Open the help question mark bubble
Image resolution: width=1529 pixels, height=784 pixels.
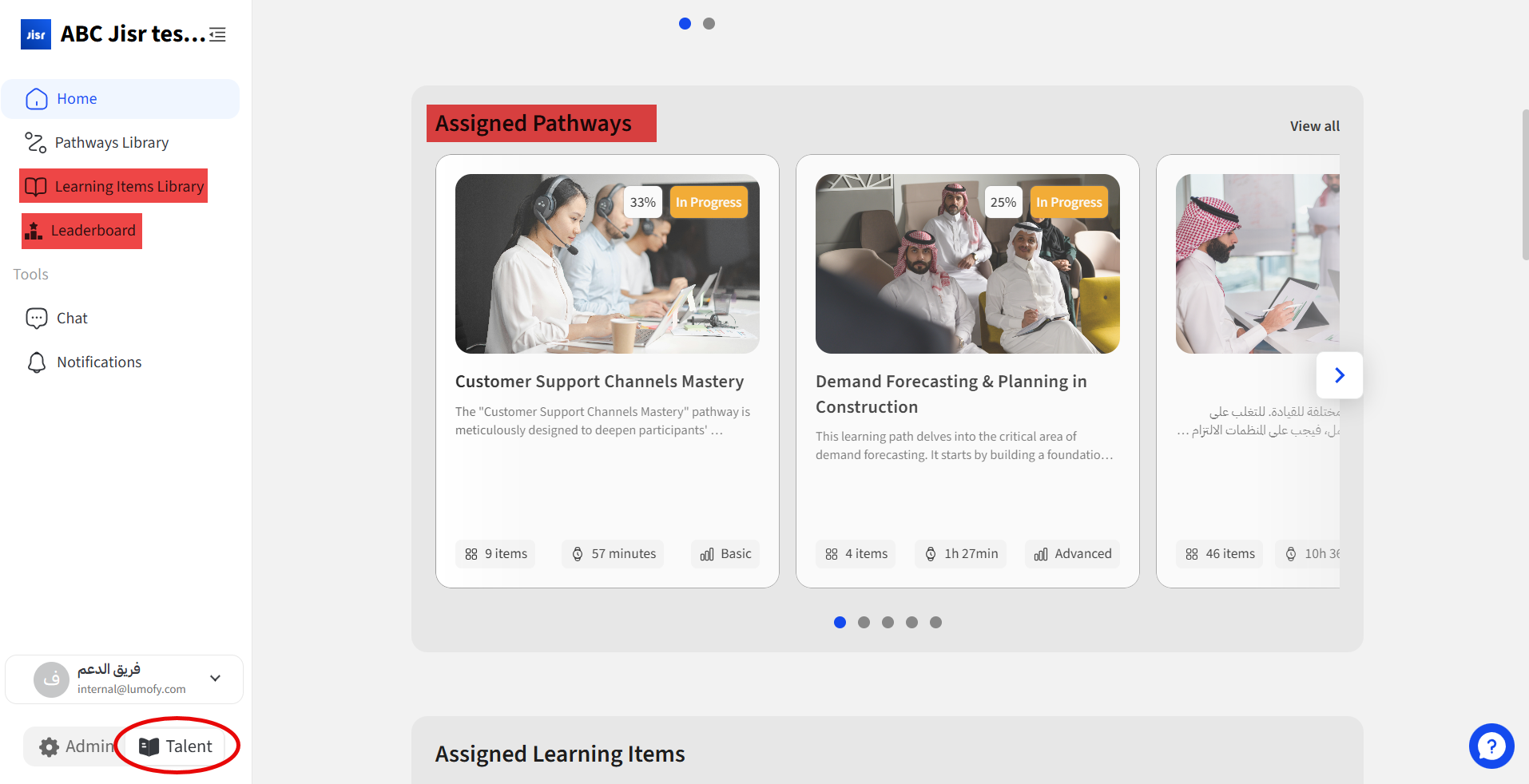click(1491, 746)
